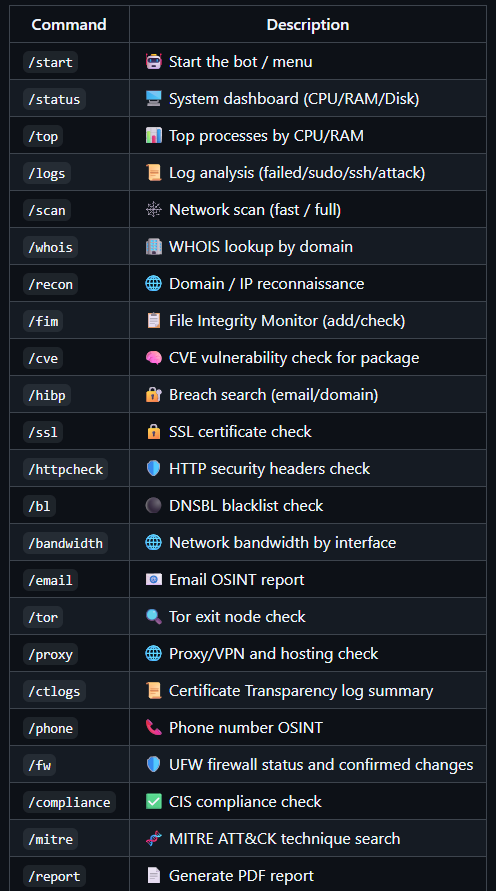
Task: Click the computer monitor emoji for System dashboard
Action: click(153, 98)
